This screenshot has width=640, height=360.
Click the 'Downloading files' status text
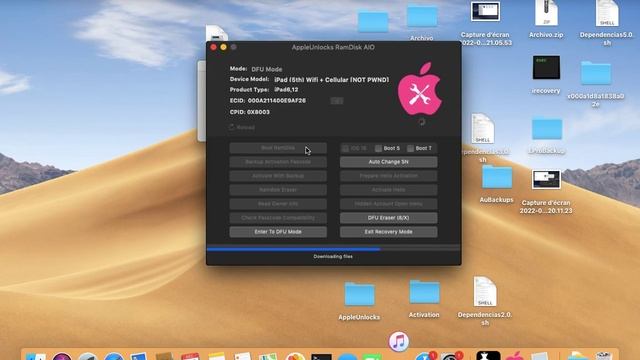333,257
